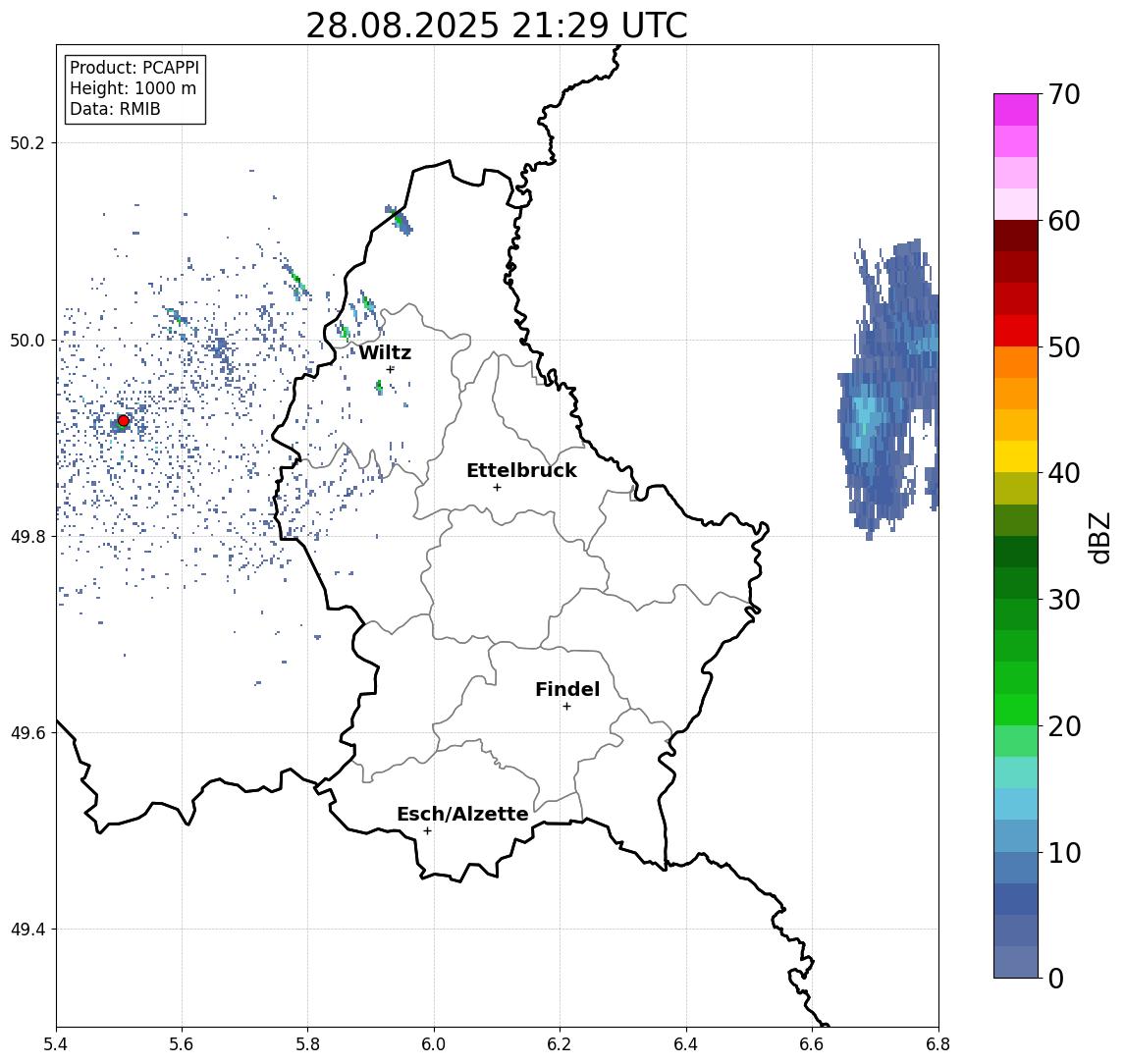Click the longitude tick label 5.4
The image size is (1124, 1064).
(x=56, y=1044)
